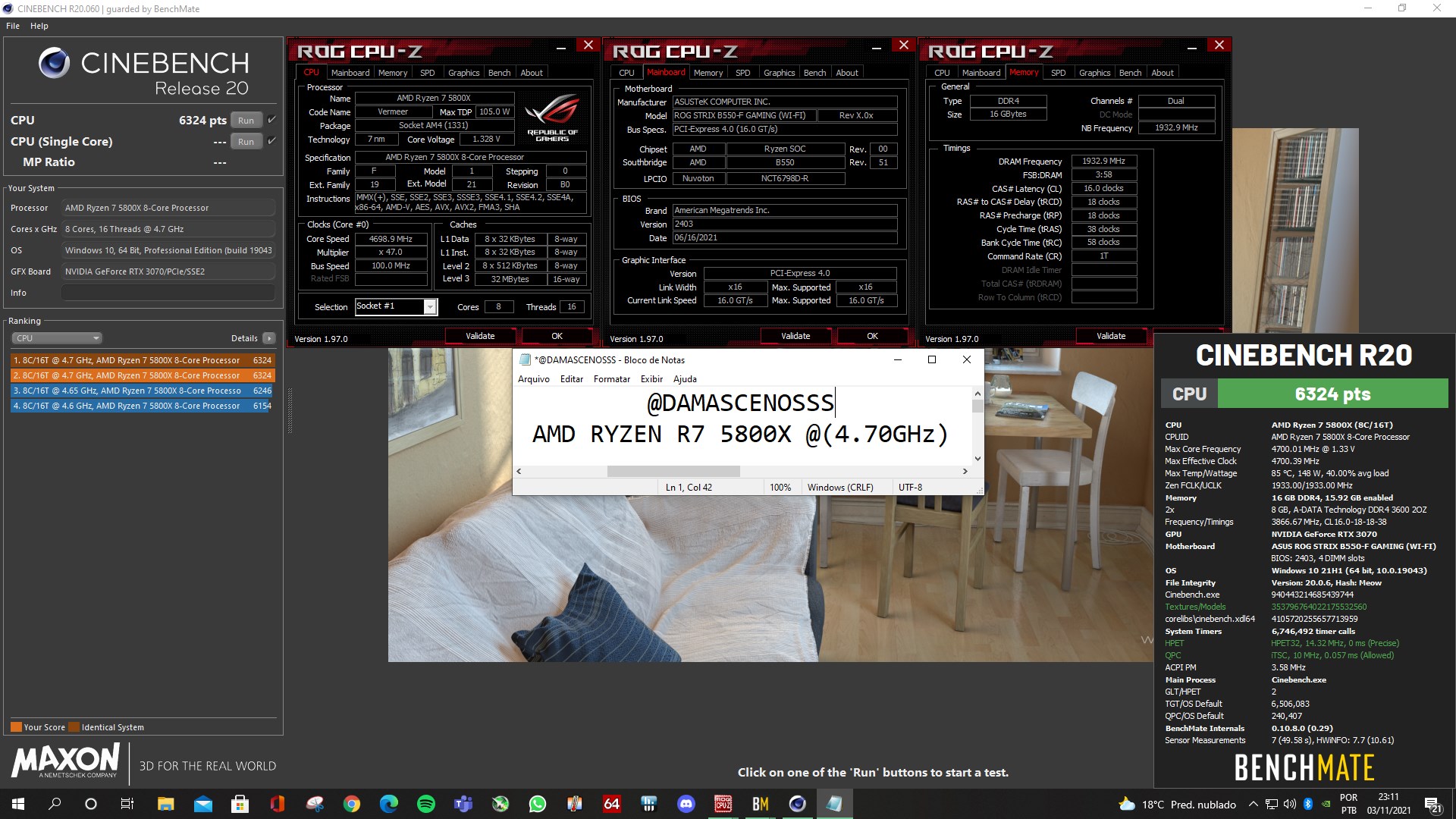Open network status tray icon
Image resolution: width=1456 pixels, height=819 pixels.
1272,804
